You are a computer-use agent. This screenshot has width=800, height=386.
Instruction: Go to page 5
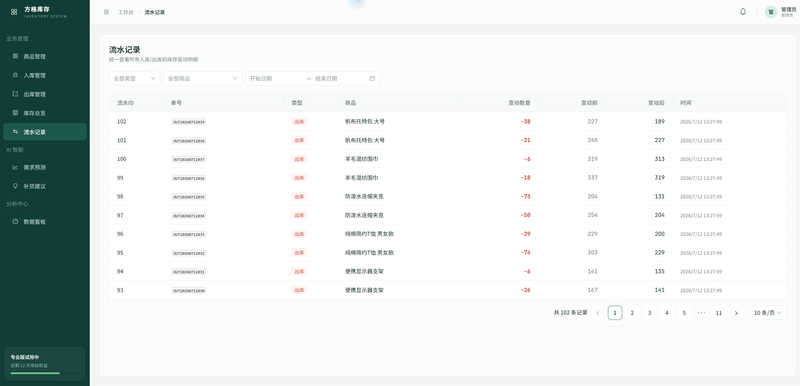point(684,313)
